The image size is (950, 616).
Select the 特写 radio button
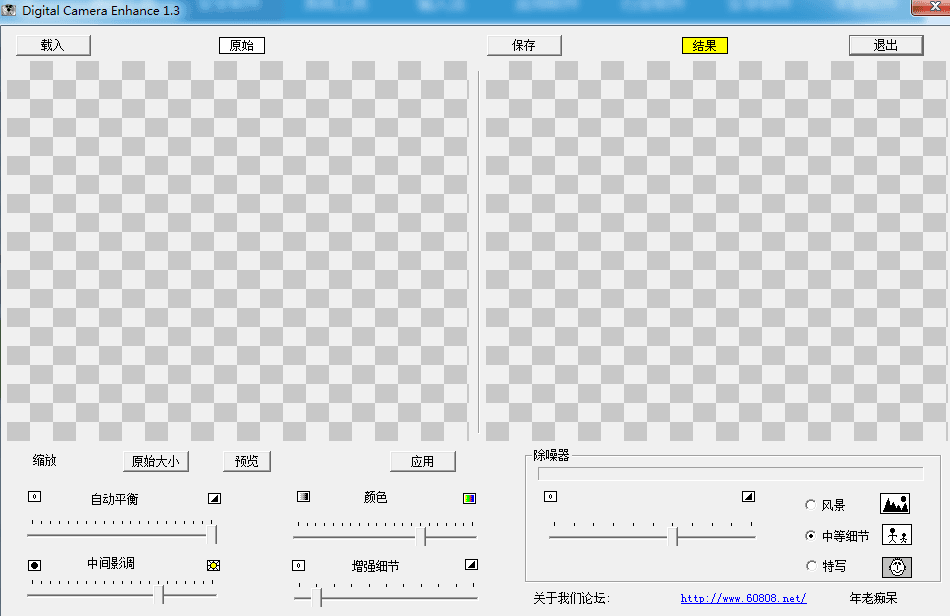coord(810,566)
